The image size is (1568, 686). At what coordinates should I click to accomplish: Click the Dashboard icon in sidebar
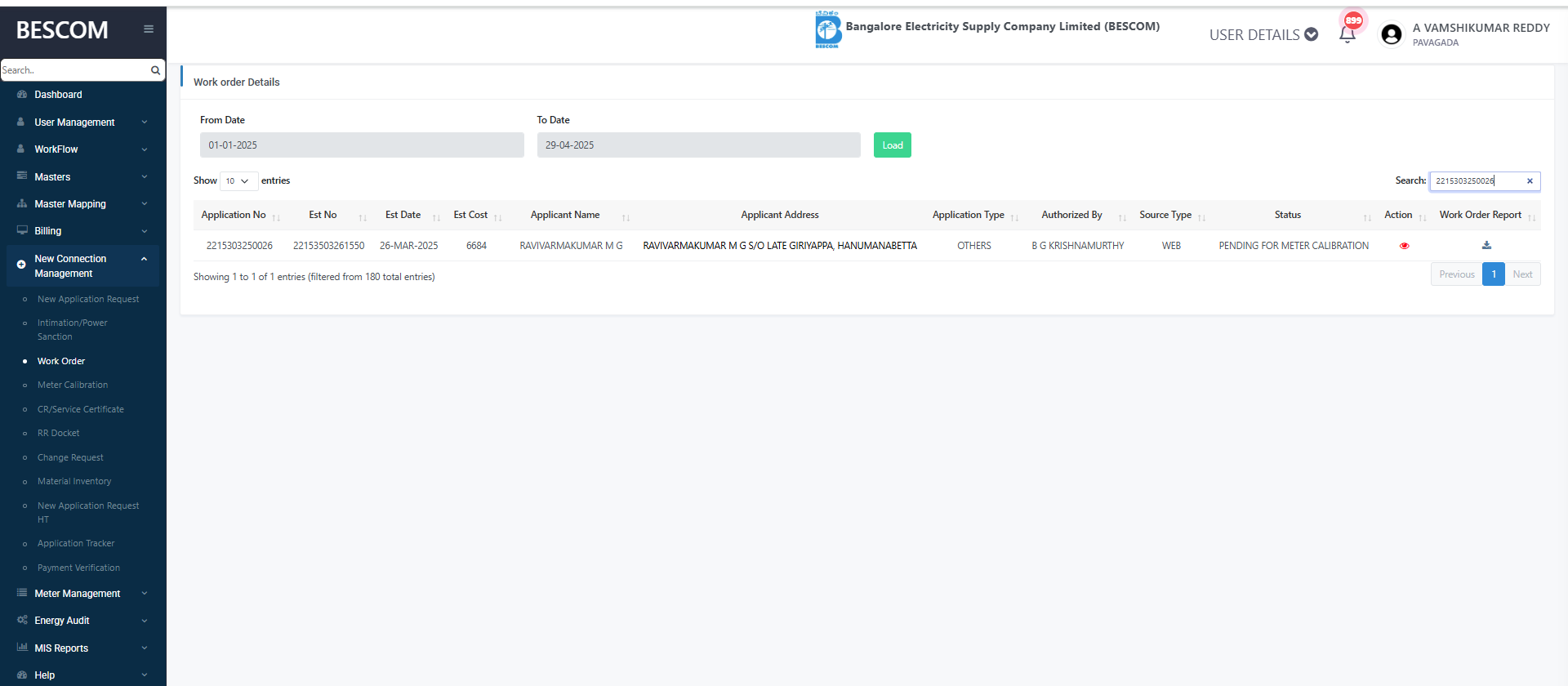22,95
